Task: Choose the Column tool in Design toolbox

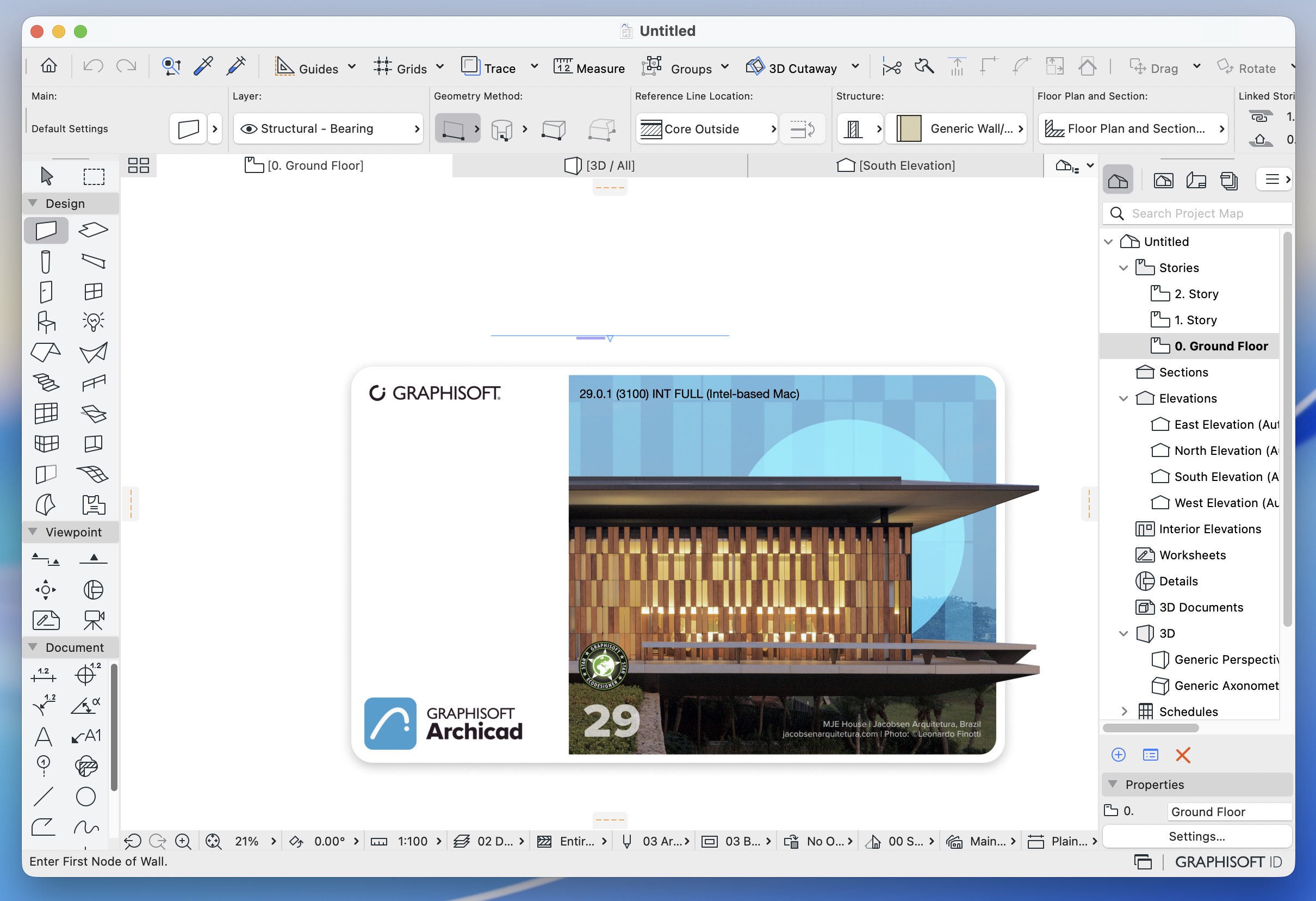Action: coord(46,262)
